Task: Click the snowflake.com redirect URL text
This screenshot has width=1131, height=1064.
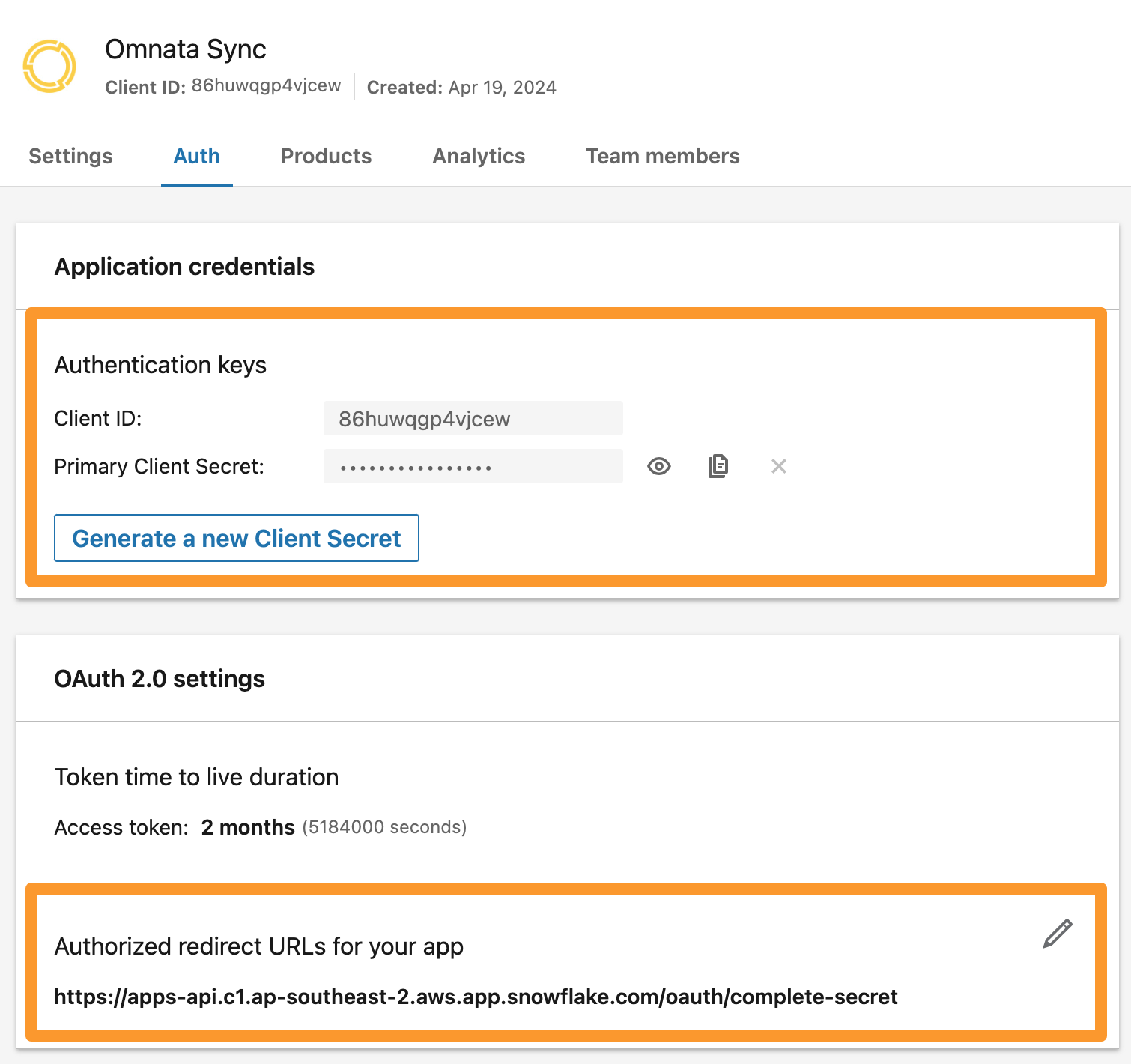Action: [x=476, y=997]
